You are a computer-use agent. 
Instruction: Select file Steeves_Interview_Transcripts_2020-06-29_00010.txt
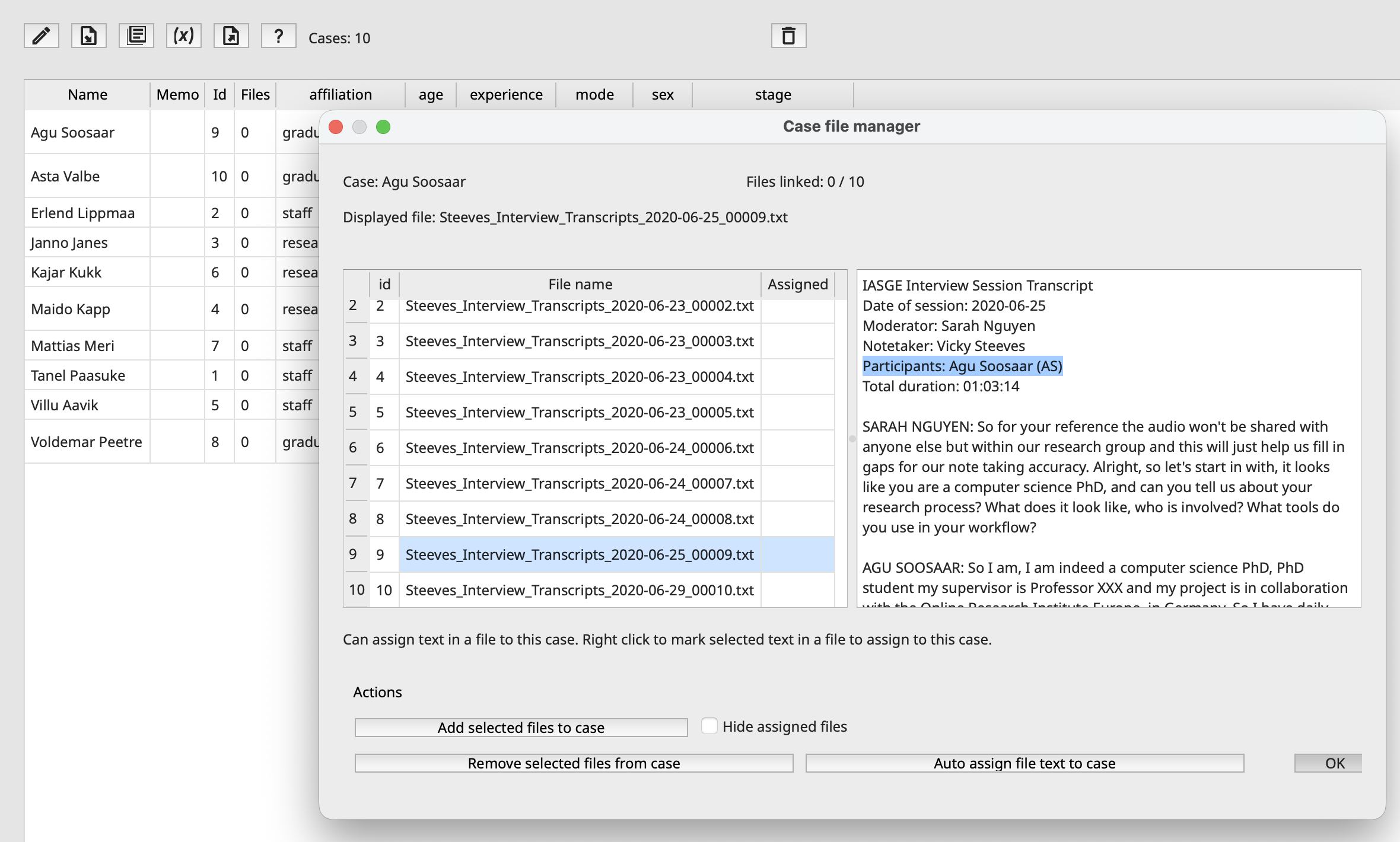580,591
